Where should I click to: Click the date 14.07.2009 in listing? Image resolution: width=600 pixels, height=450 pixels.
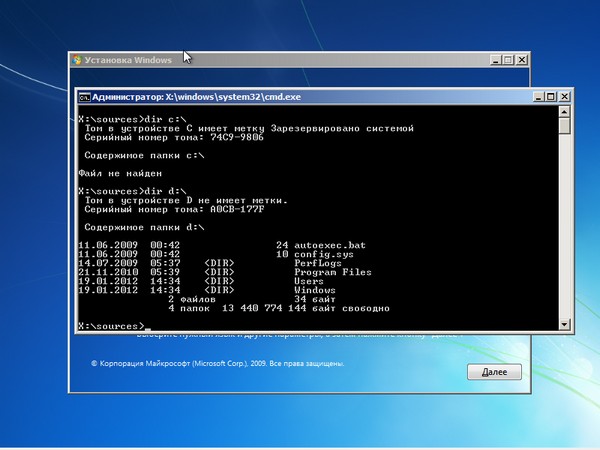pyautogui.click(x=108, y=263)
